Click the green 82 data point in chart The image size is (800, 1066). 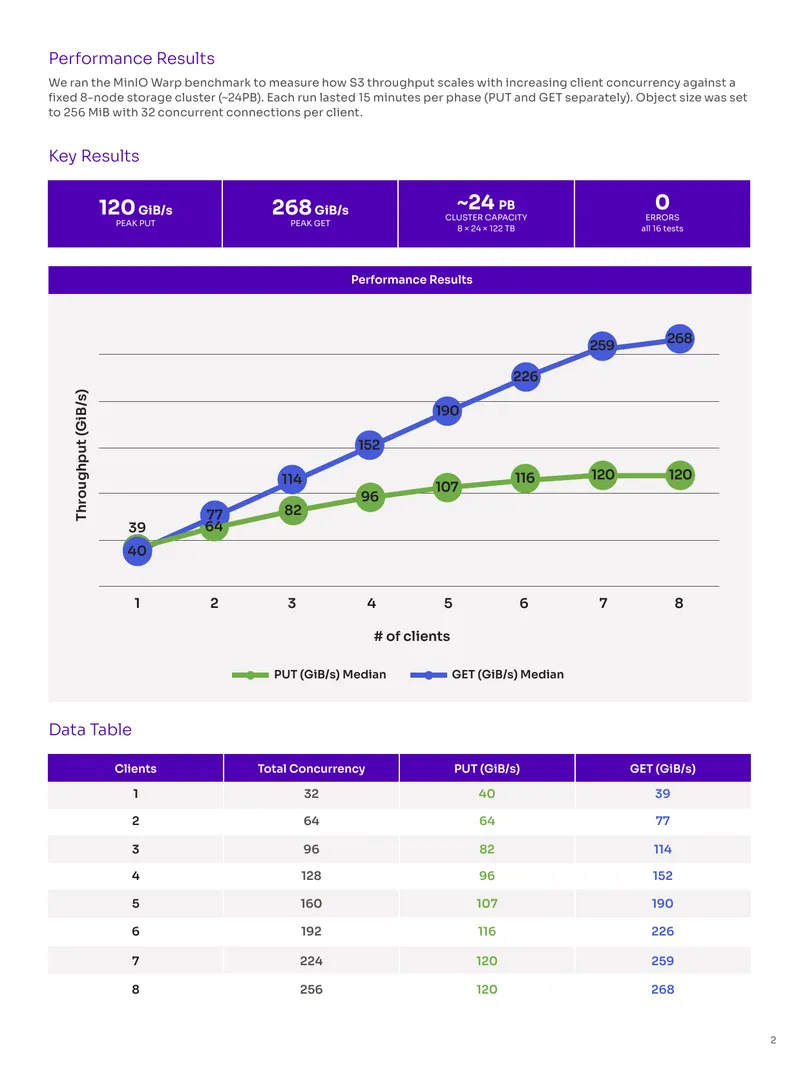tap(293, 510)
